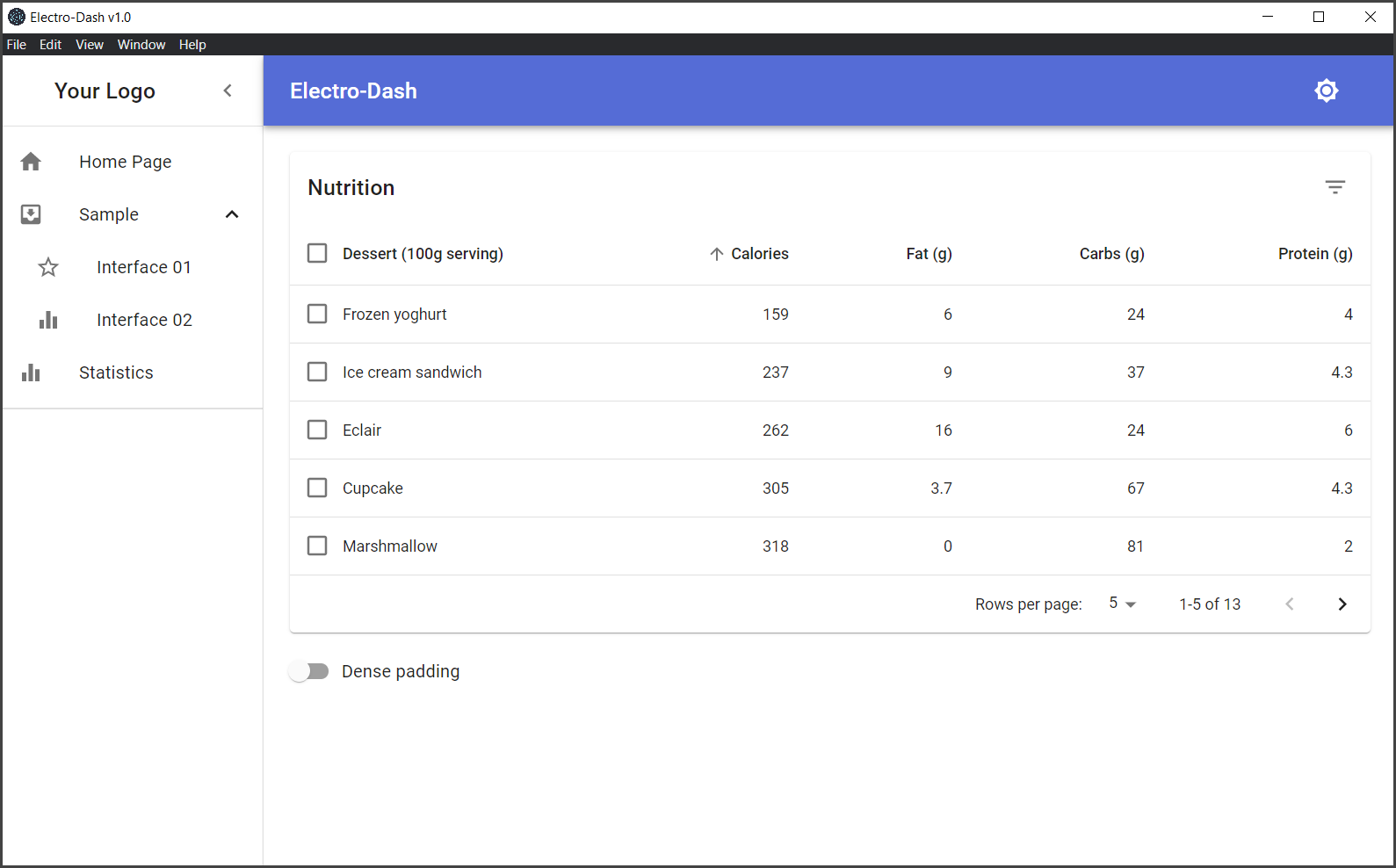Click the Home Page house icon
Screen dimensions: 1396x868
point(31,162)
